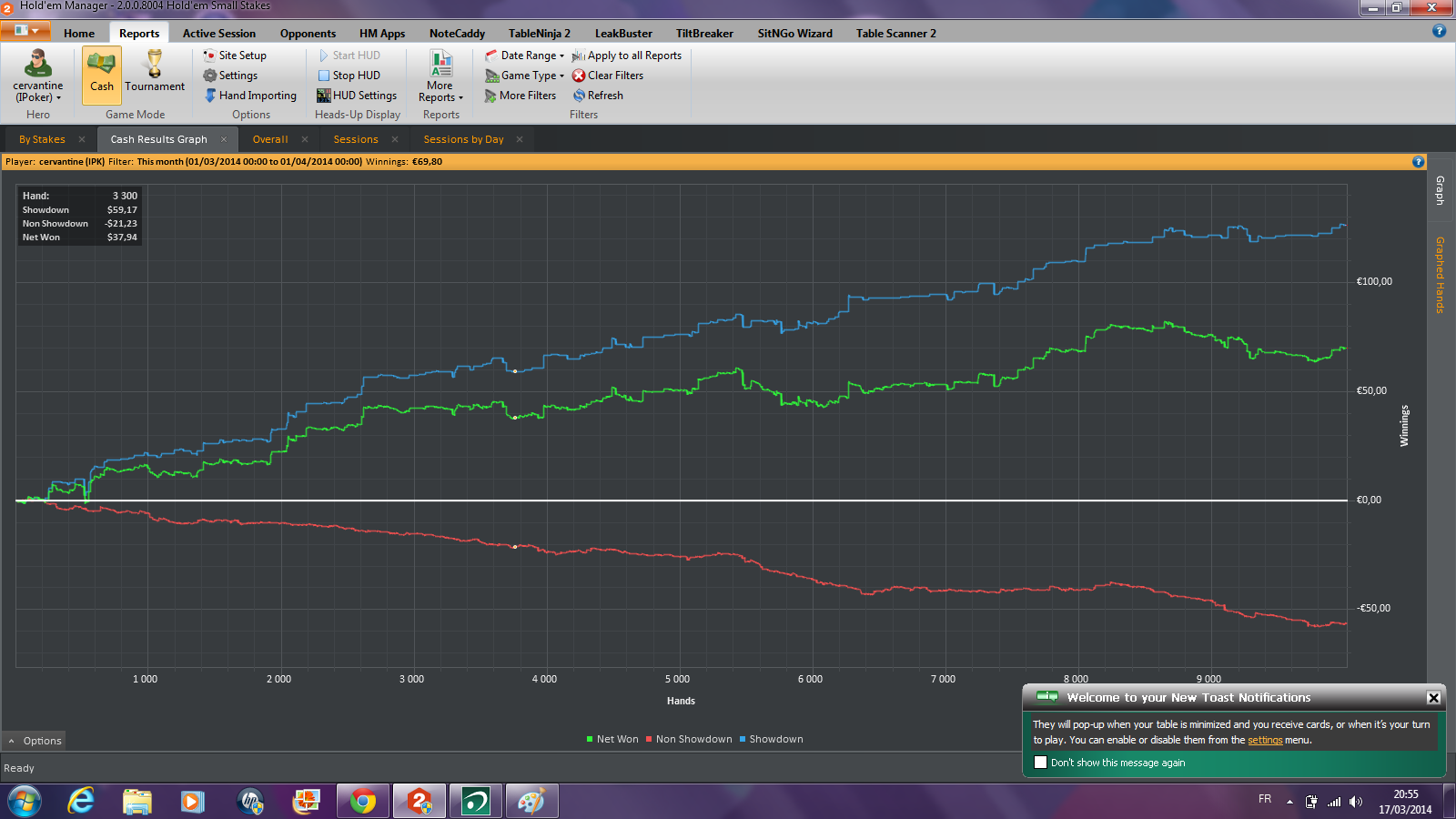Open Date Range filter dropdown

tap(525, 56)
